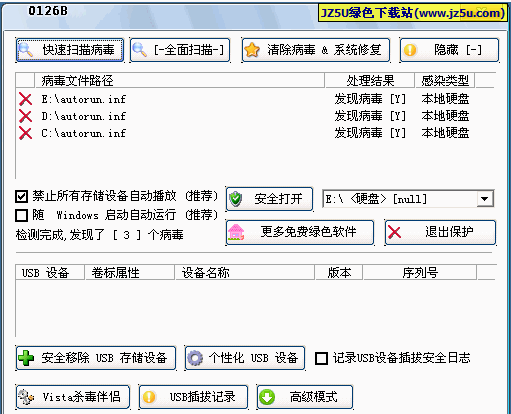
Task: Open 个性化 USB 设备 button
Action: pyautogui.click(x=245, y=358)
